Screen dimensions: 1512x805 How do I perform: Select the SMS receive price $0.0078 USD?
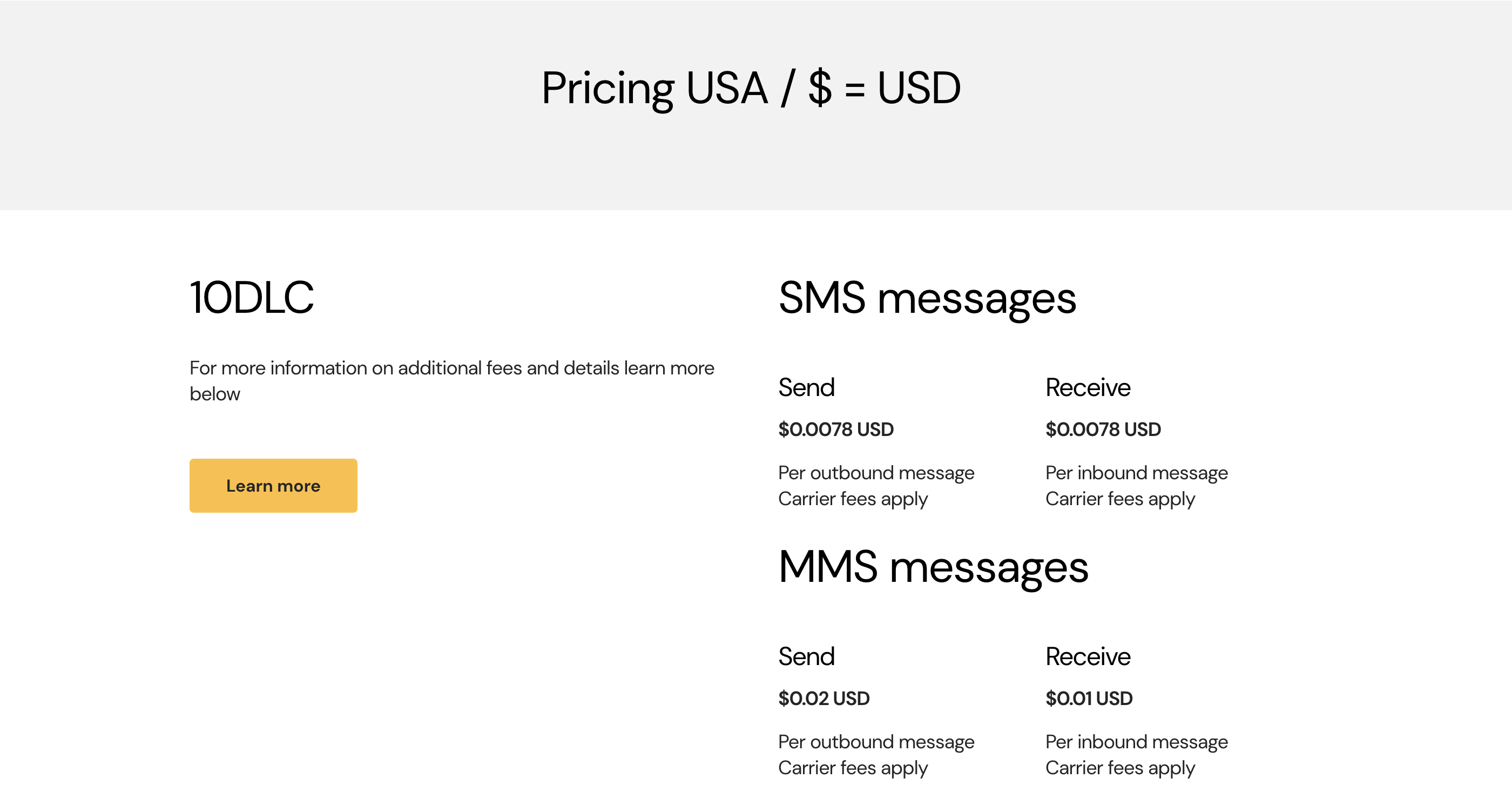1103,429
